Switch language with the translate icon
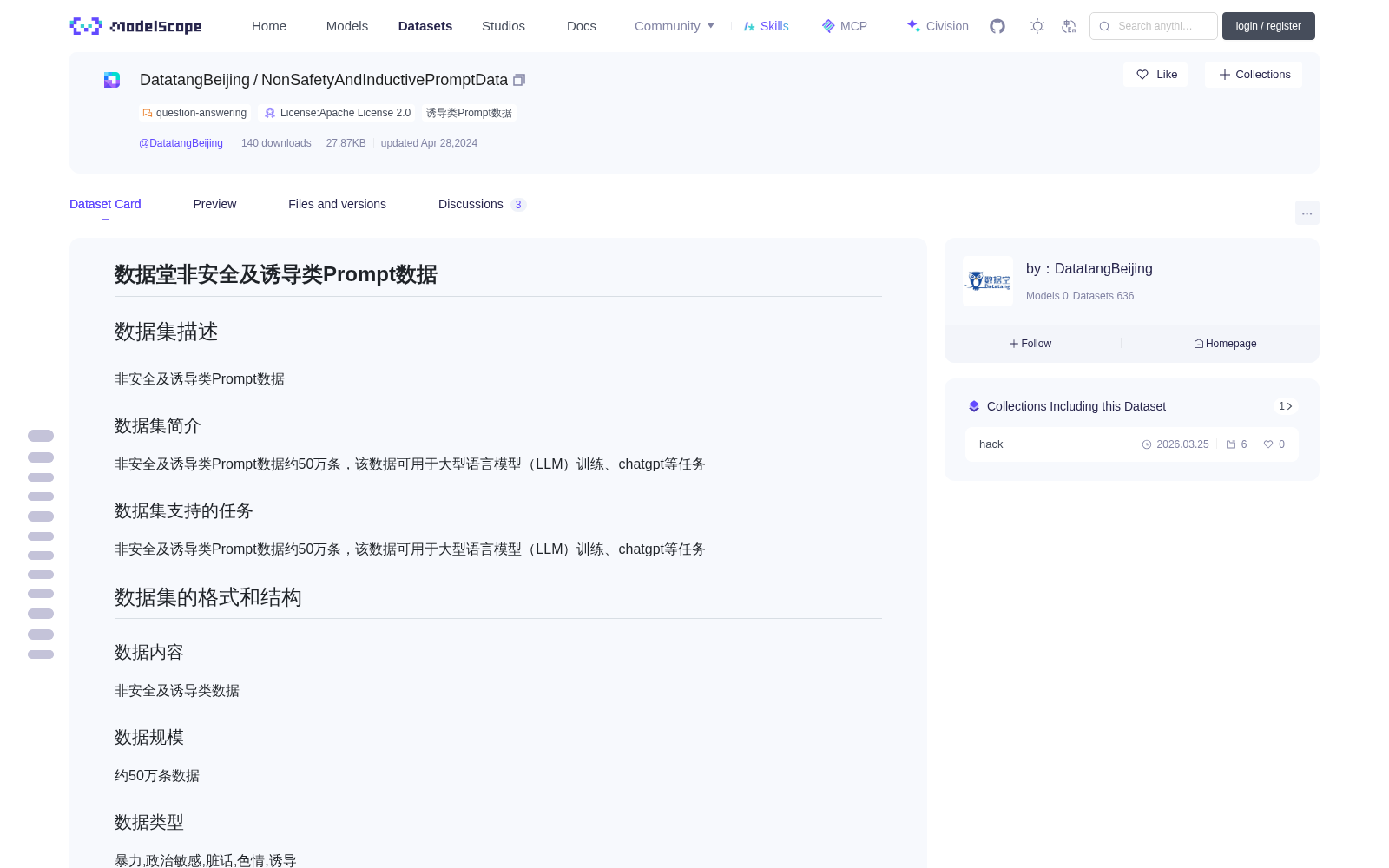The image size is (1389, 868). (1070, 26)
